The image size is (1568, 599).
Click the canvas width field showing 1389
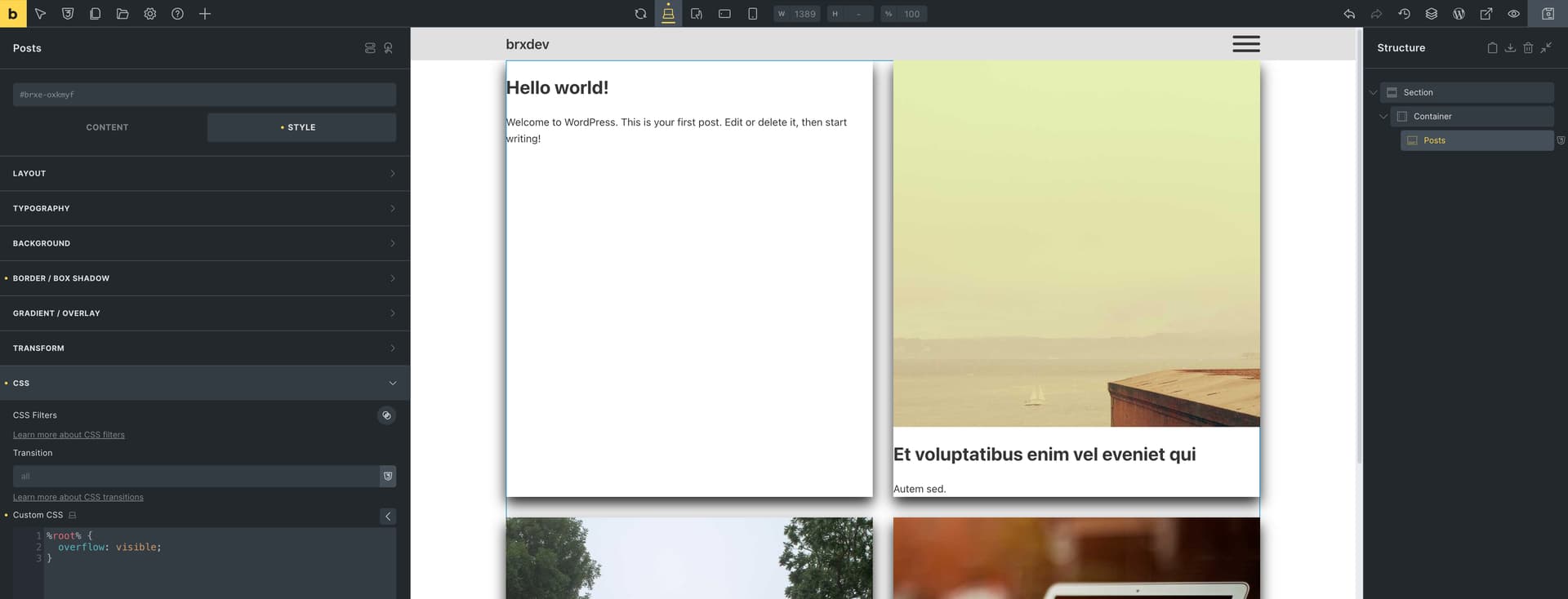pyautogui.click(x=797, y=14)
